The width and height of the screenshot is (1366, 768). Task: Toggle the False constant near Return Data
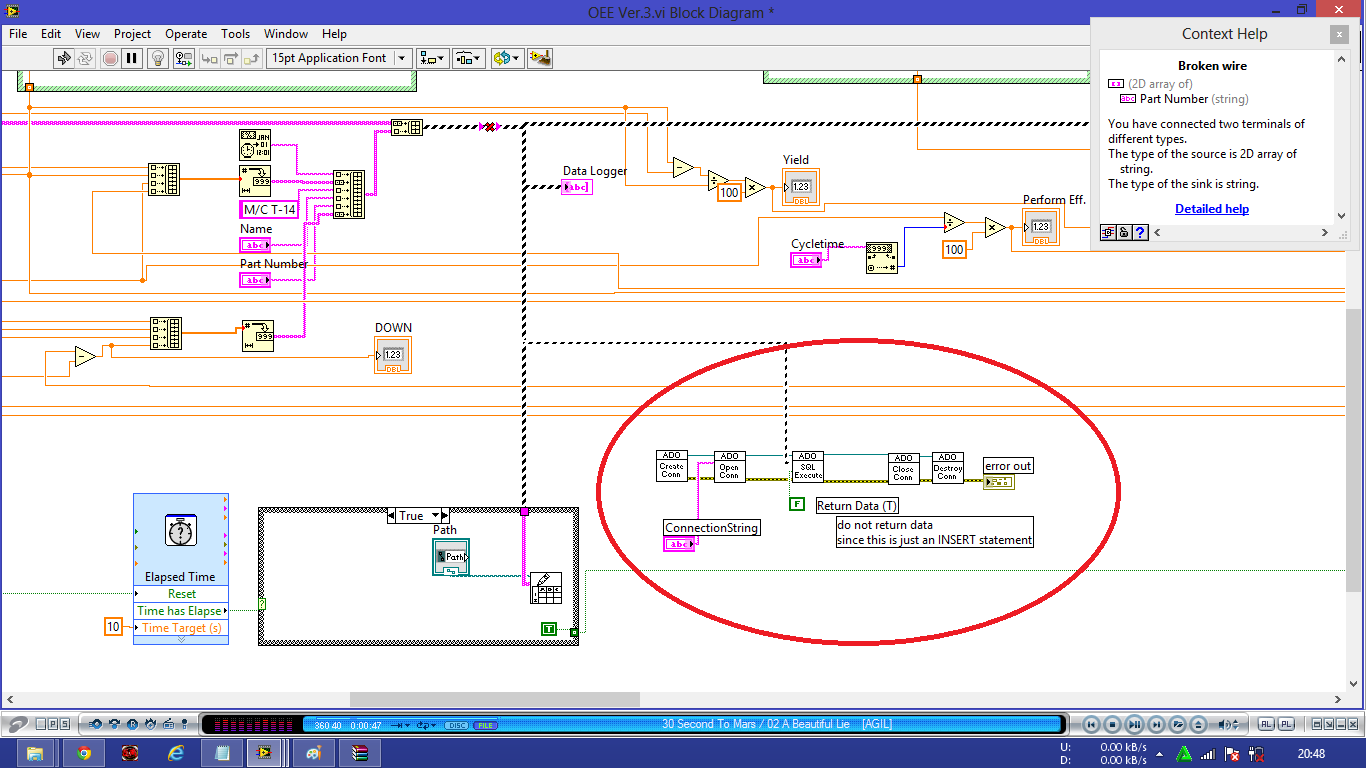point(796,504)
